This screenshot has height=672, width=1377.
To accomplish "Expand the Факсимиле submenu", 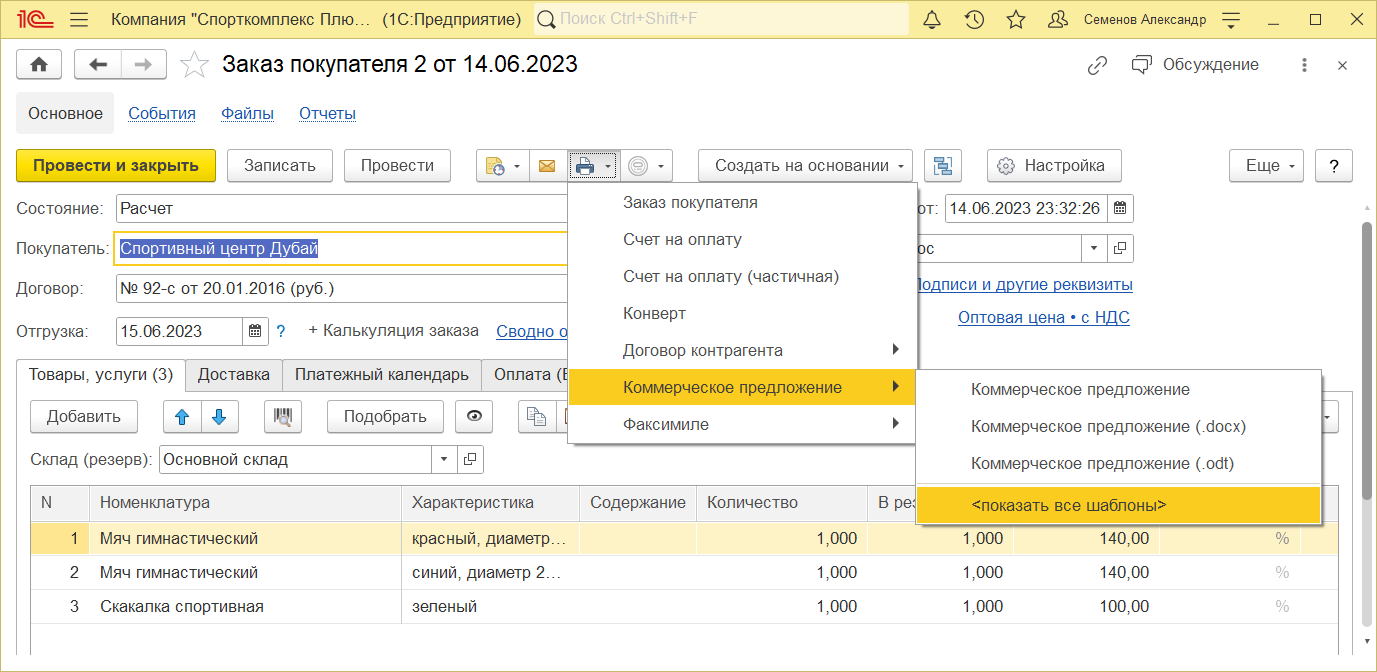I will [x=742, y=424].
